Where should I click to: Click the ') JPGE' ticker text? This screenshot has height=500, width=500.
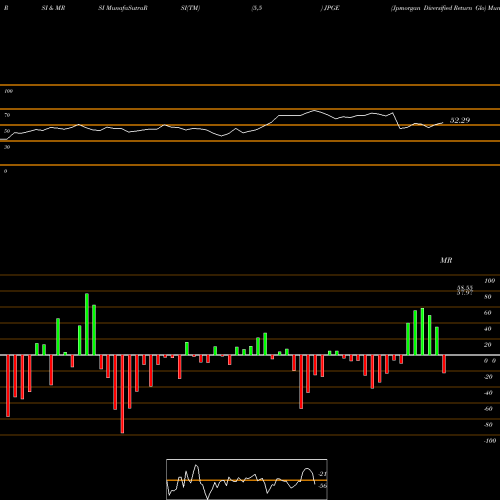tap(330, 8)
